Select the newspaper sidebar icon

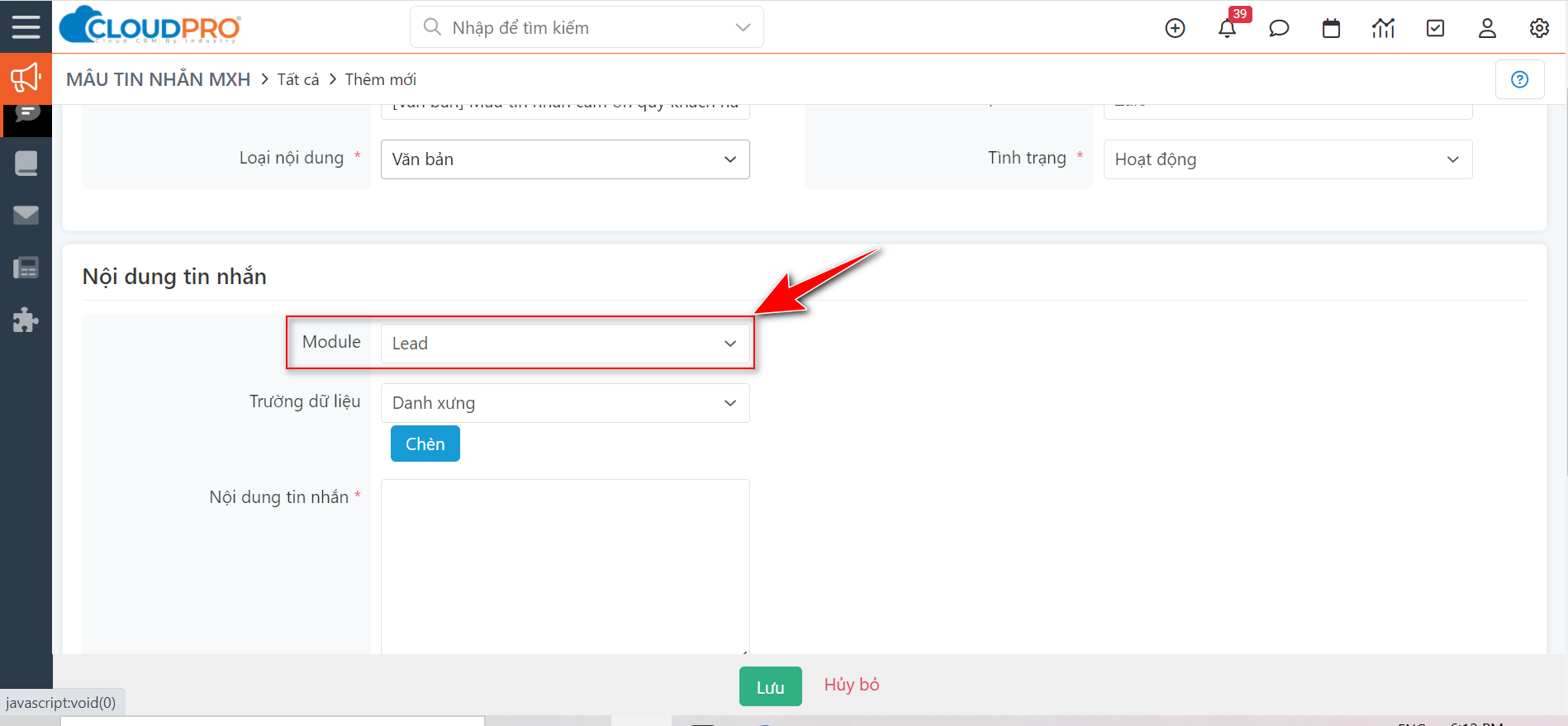point(26,268)
